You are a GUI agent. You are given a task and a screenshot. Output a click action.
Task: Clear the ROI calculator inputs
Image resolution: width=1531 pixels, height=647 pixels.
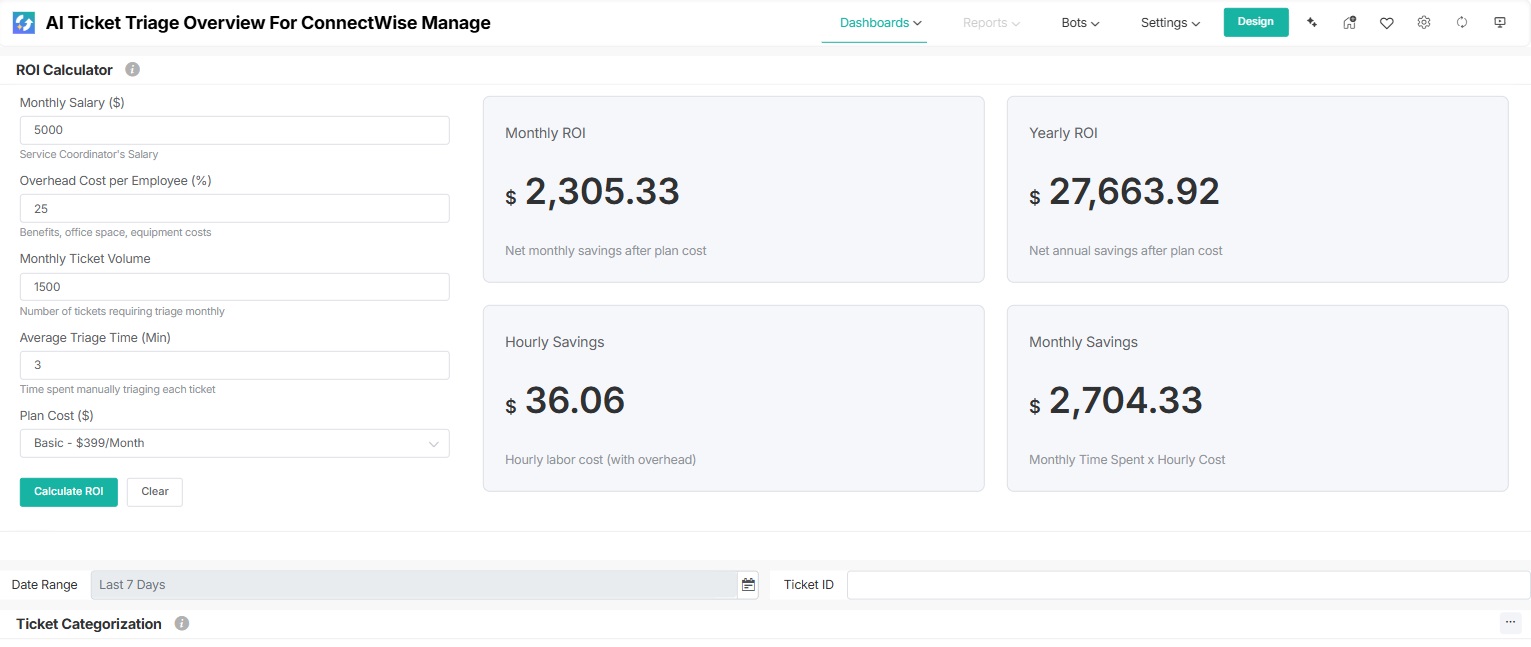click(x=154, y=491)
